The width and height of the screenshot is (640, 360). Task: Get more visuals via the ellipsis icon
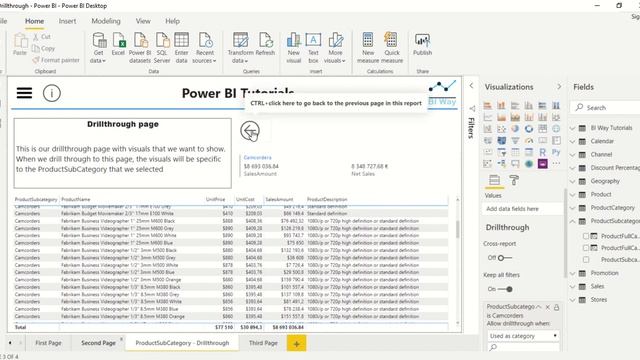click(556, 164)
